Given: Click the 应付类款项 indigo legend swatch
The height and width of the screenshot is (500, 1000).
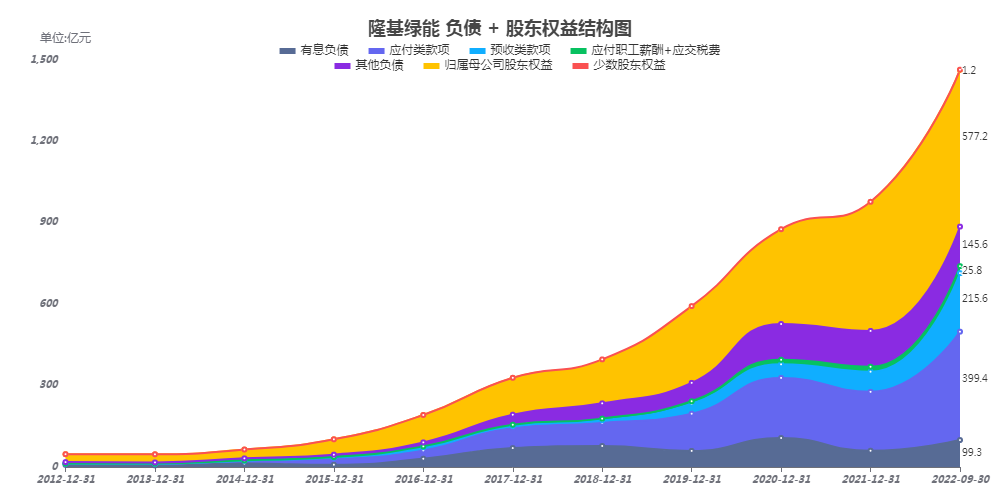Looking at the screenshot, I should (x=378, y=50).
